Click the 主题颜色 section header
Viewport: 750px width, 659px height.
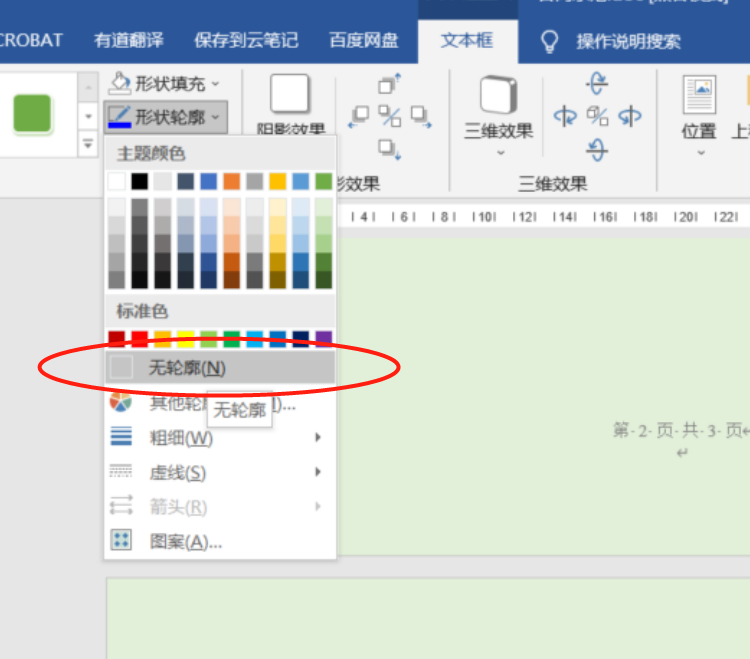[x=151, y=154]
